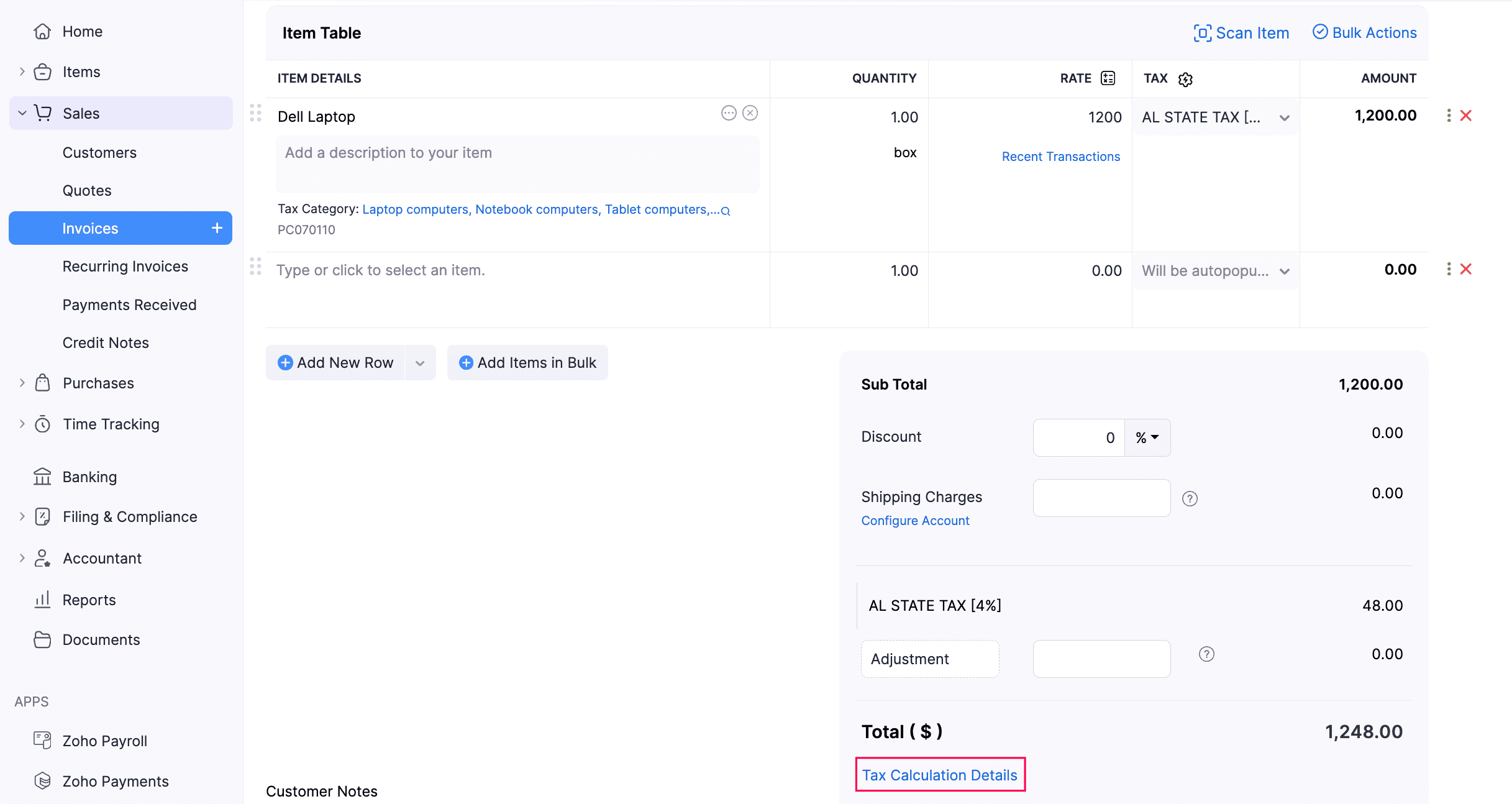Navigate to Customers in the sidebar

[99, 152]
